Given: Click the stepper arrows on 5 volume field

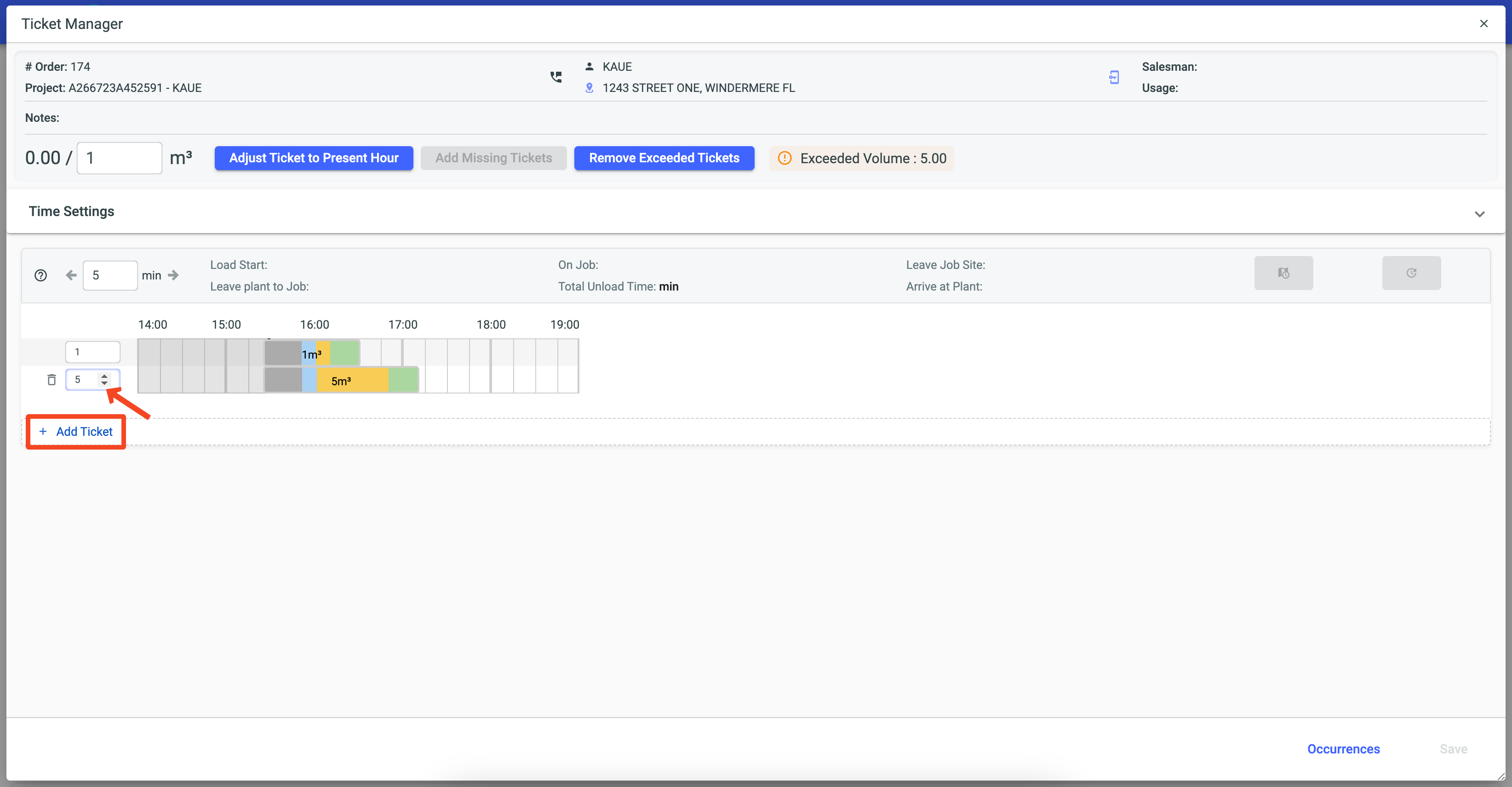Looking at the screenshot, I should [104, 380].
